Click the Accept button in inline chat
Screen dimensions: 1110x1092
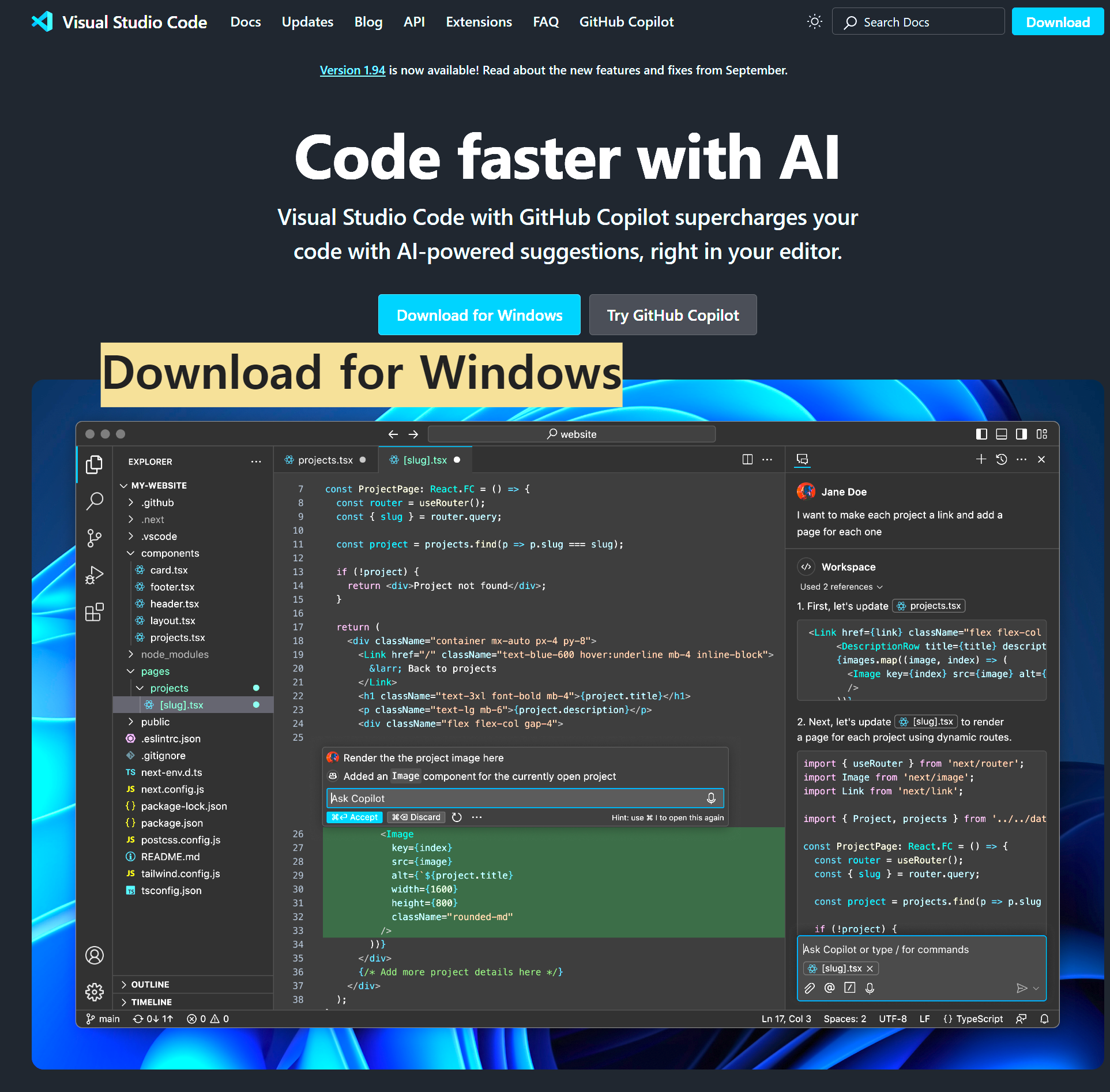tap(355, 817)
